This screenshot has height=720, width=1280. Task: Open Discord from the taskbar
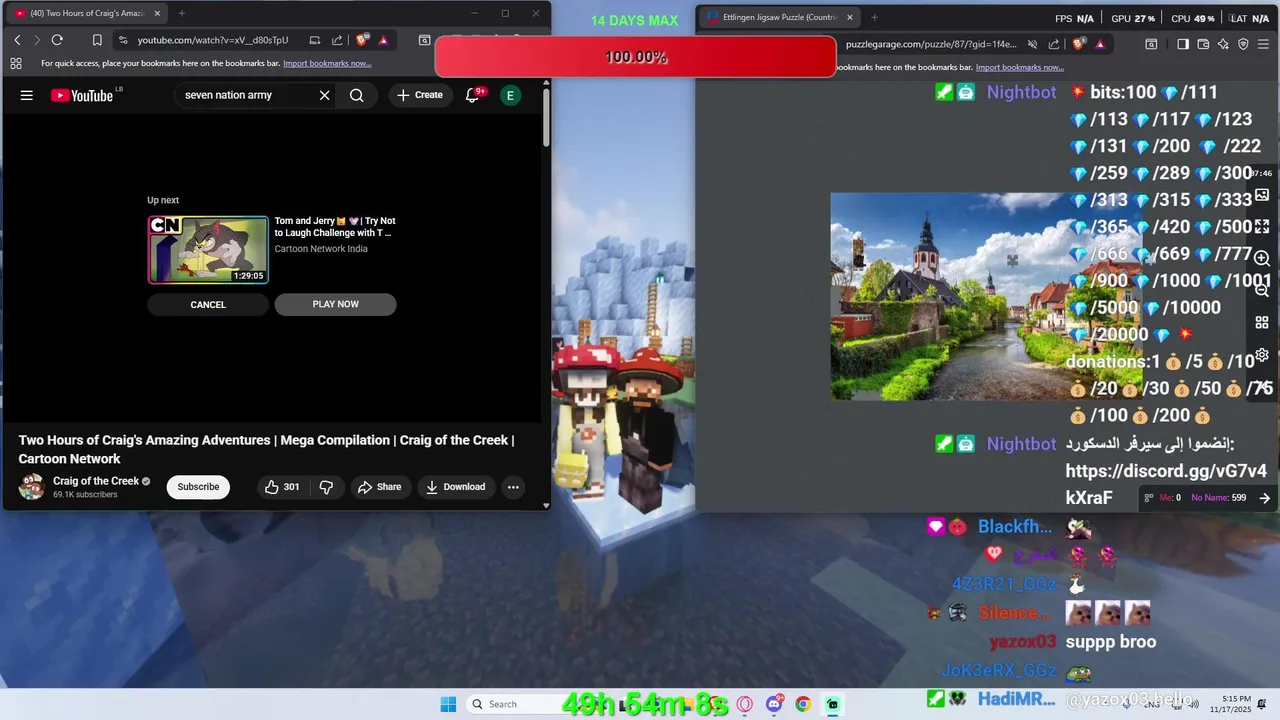point(774,704)
